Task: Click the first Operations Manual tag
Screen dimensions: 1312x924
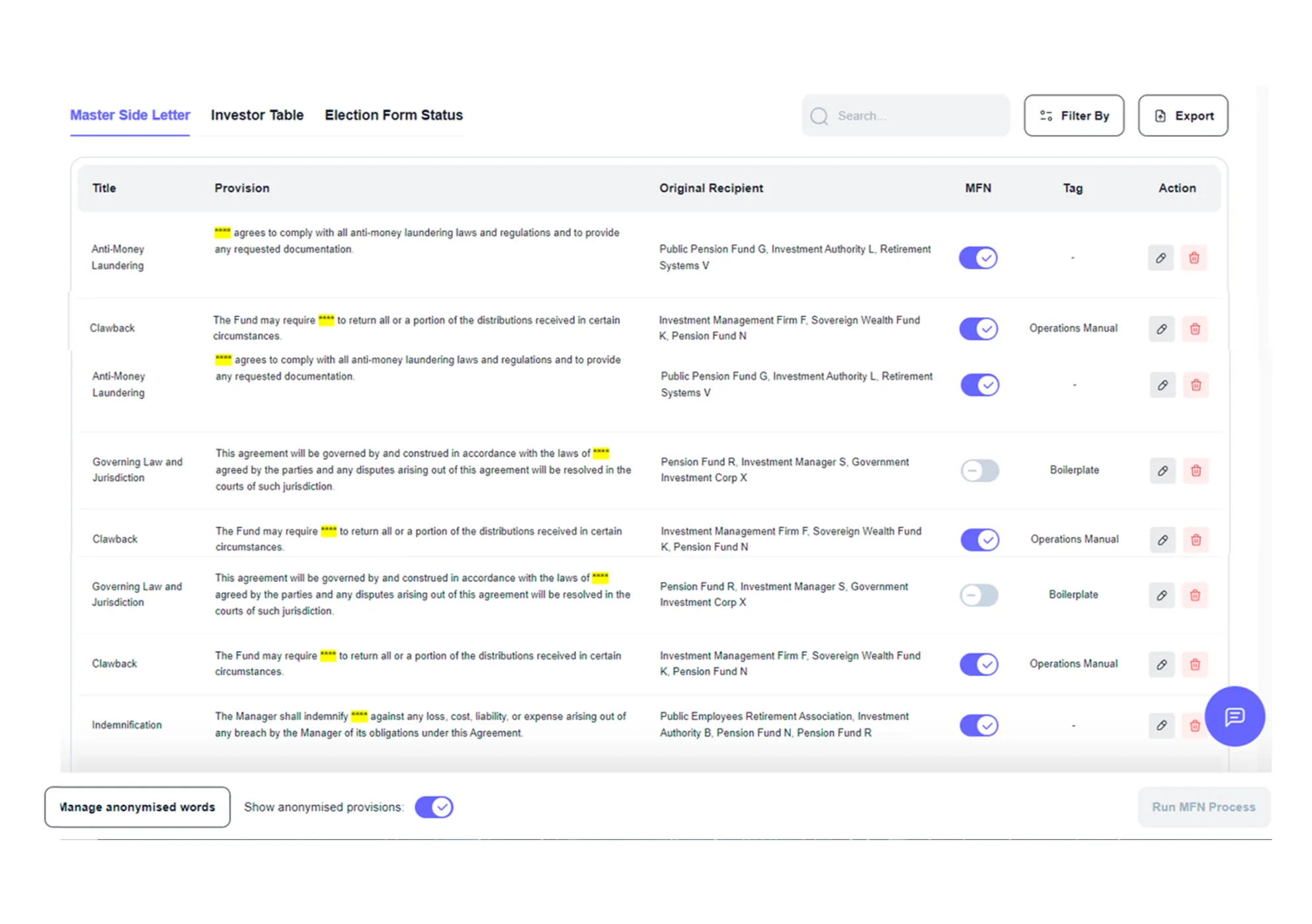Action: pos(1073,328)
